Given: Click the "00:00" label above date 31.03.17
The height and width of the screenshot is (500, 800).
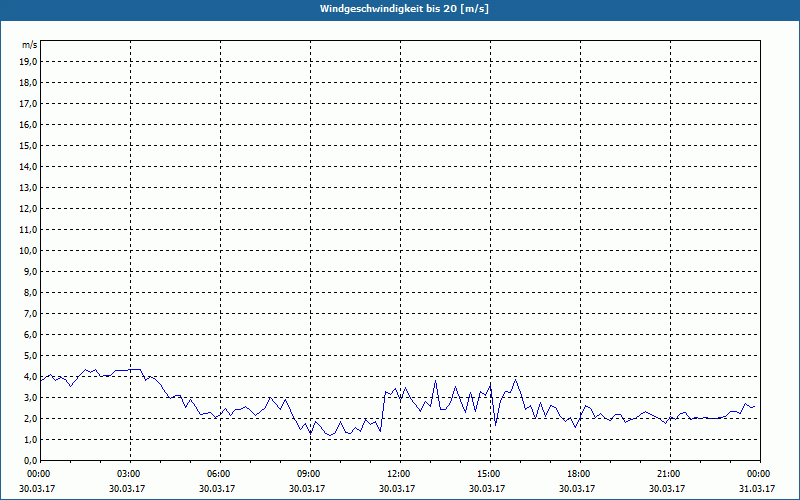Looking at the screenshot, I should 760,474.
